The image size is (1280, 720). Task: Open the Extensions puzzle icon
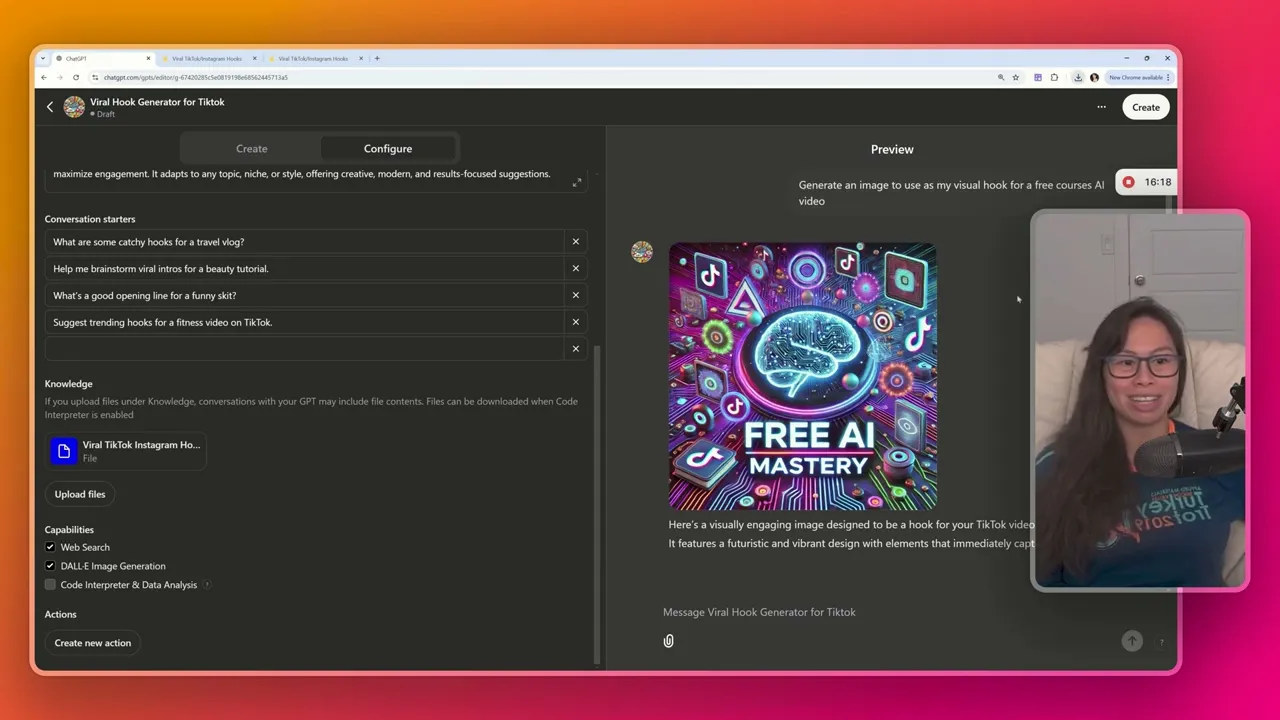click(x=1054, y=77)
